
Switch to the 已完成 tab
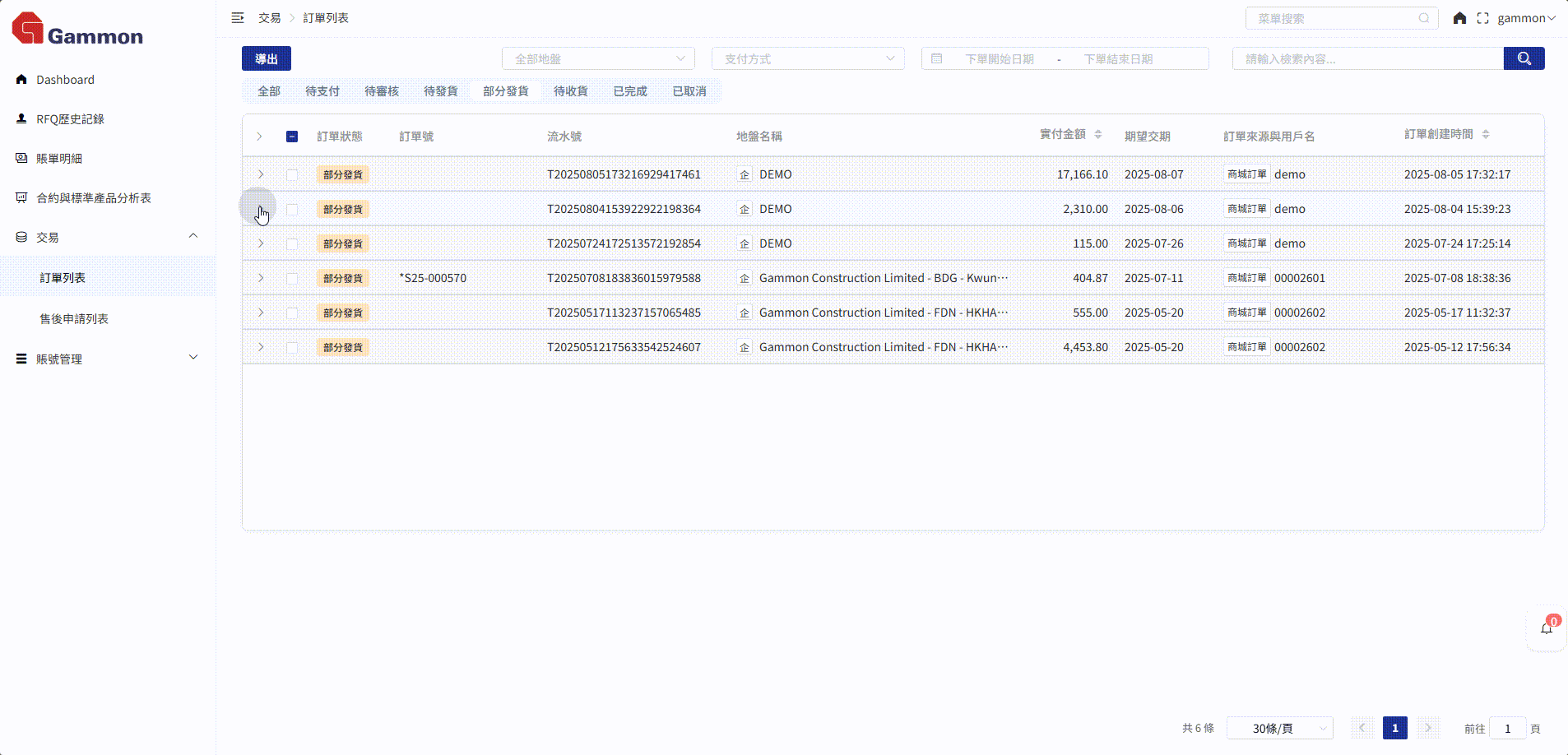pos(629,91)
